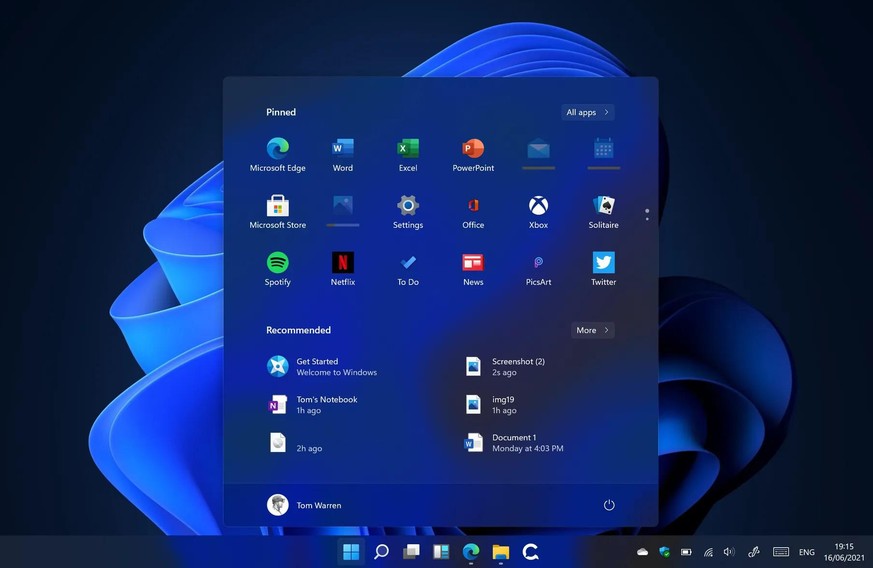Open the Xbox app

pos(538,212)
